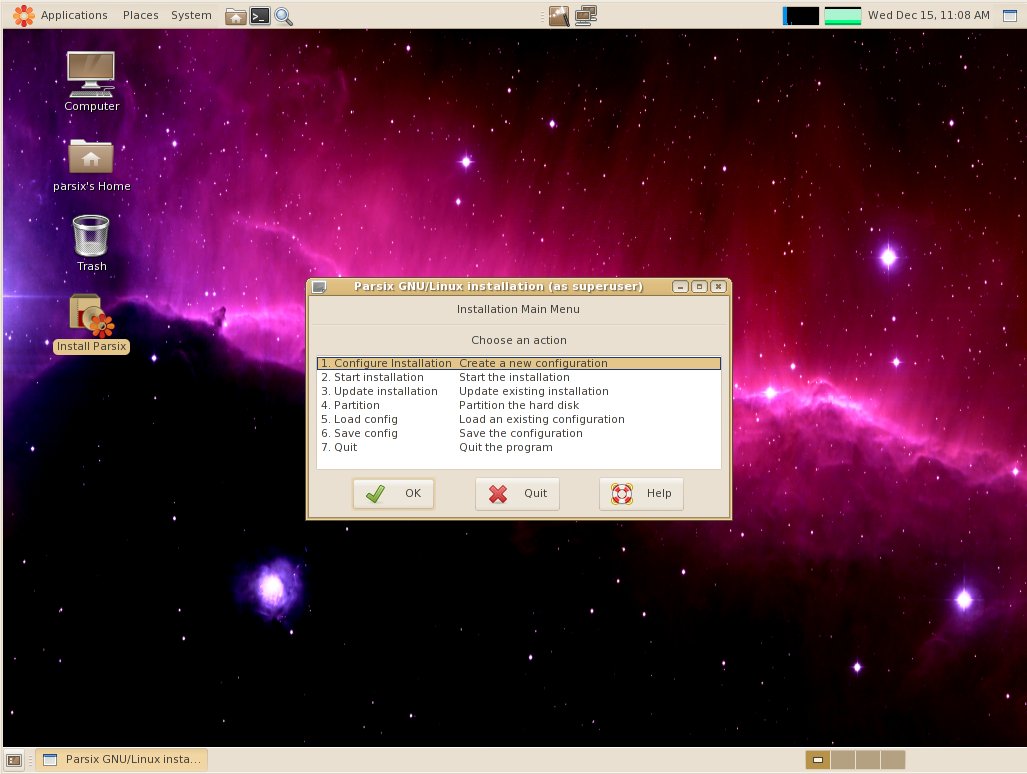1027x774 pixels.
Task: Click the green network monitor graph
Action: (842, 16)
